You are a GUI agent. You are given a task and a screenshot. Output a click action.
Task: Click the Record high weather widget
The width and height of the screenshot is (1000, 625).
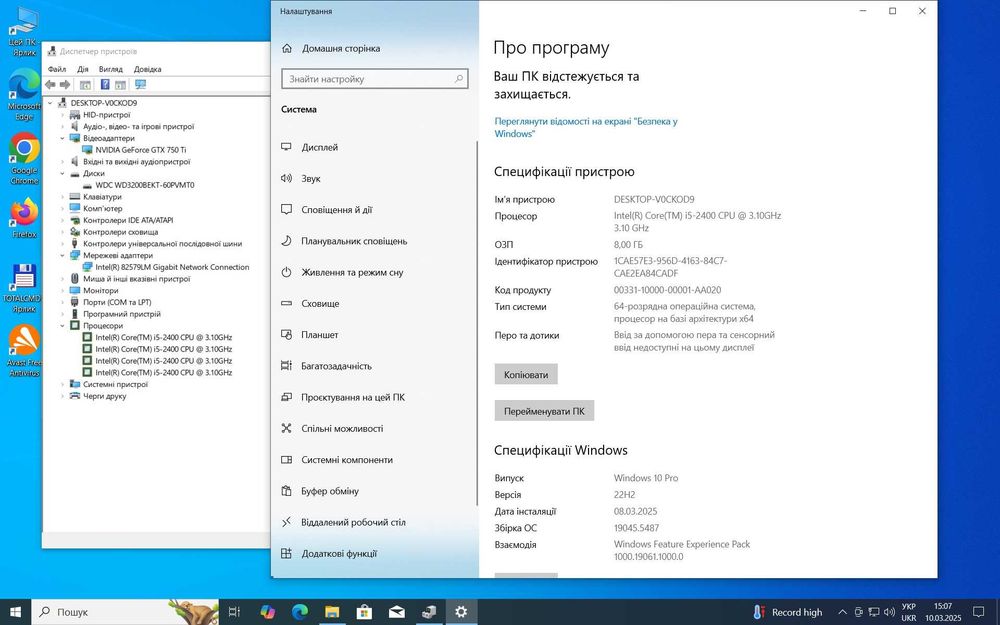coord(788,612)
